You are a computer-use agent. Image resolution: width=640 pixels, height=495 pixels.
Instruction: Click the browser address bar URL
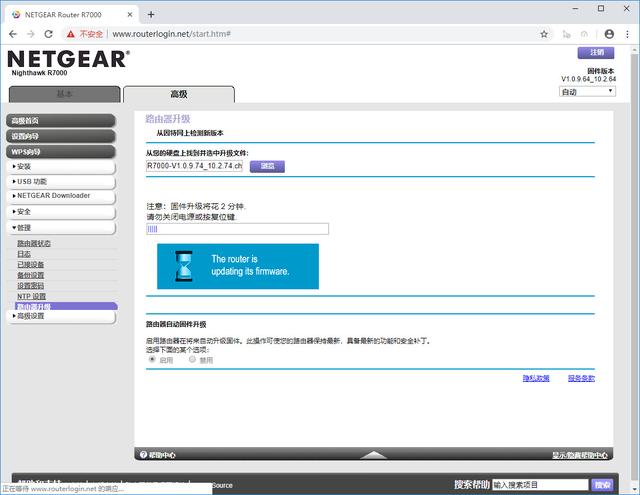click(171, 34)
